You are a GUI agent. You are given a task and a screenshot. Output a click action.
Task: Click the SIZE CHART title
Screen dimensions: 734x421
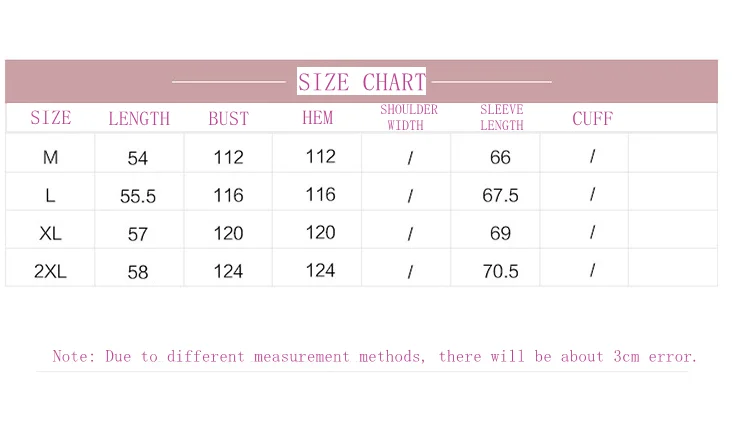click(x=361, y=82)
